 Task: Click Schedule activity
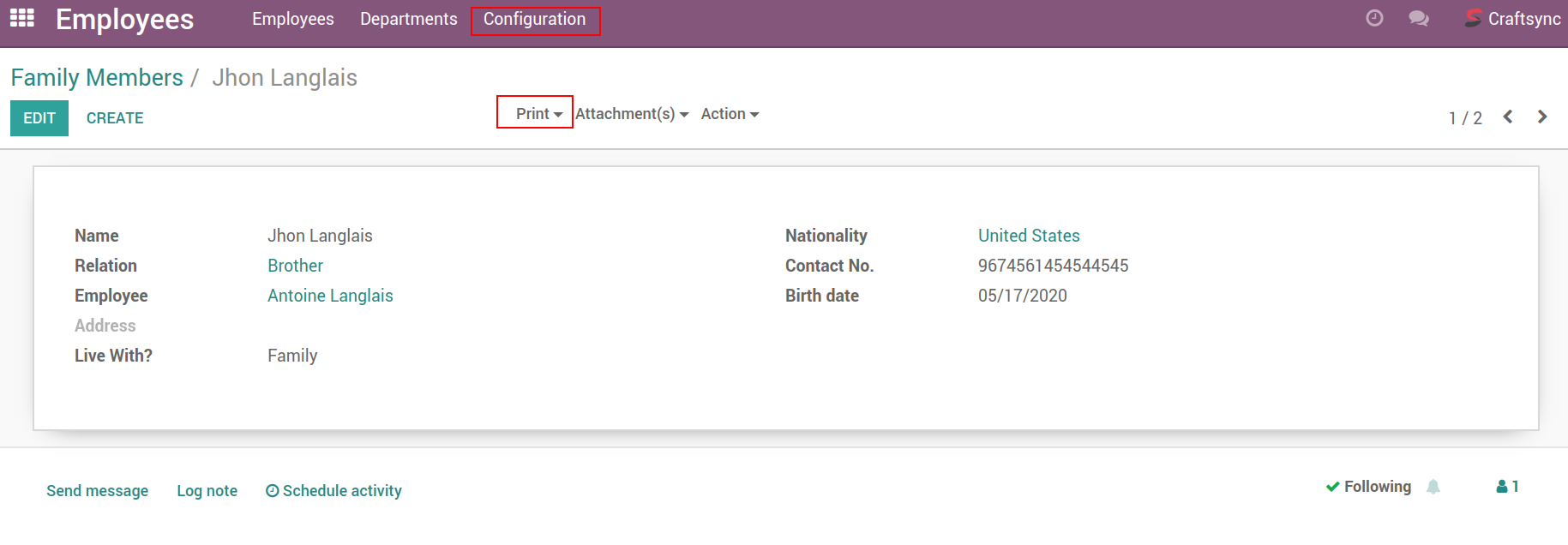point(333,491)
